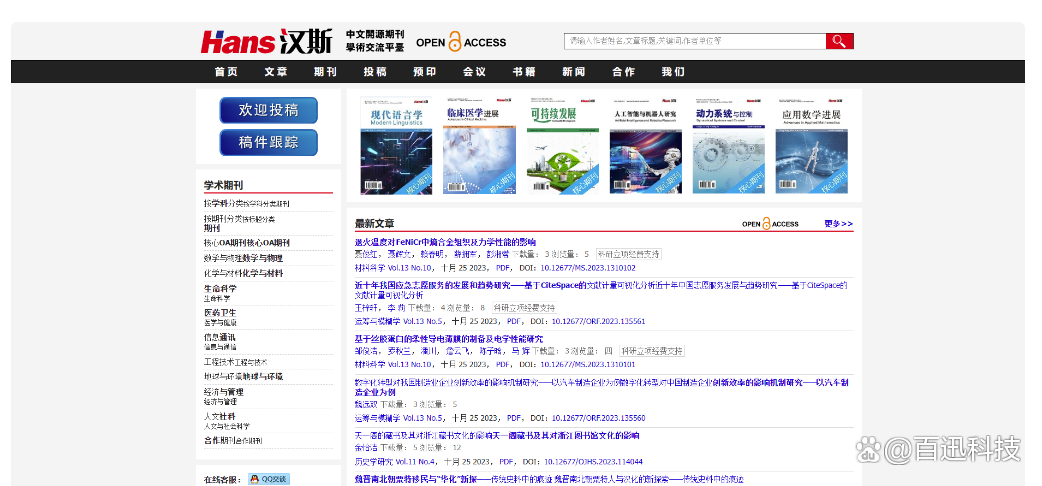Click the 稿件跟踪 button

[268, 142]
